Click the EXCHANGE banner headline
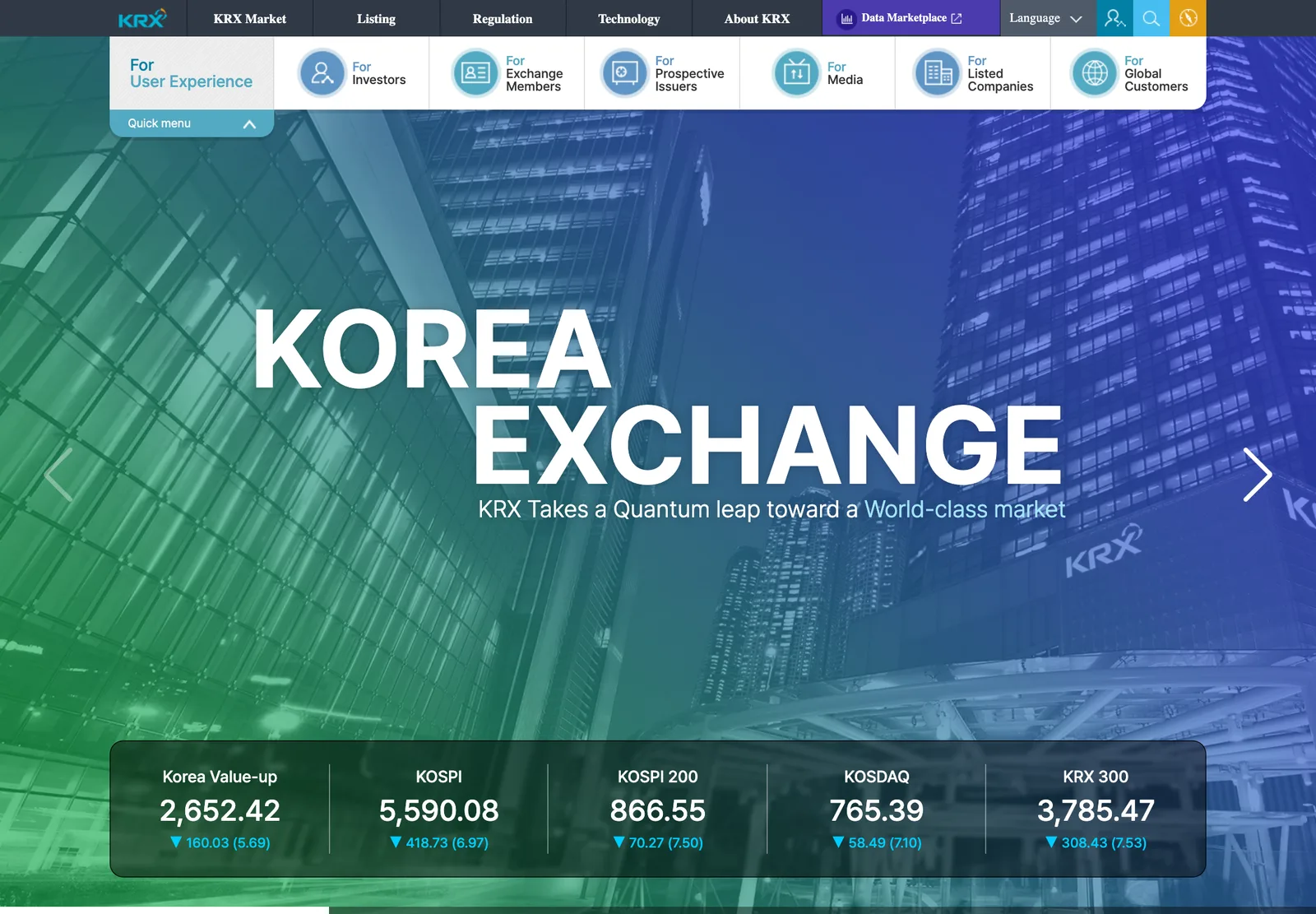 click(x=767, y=445)
